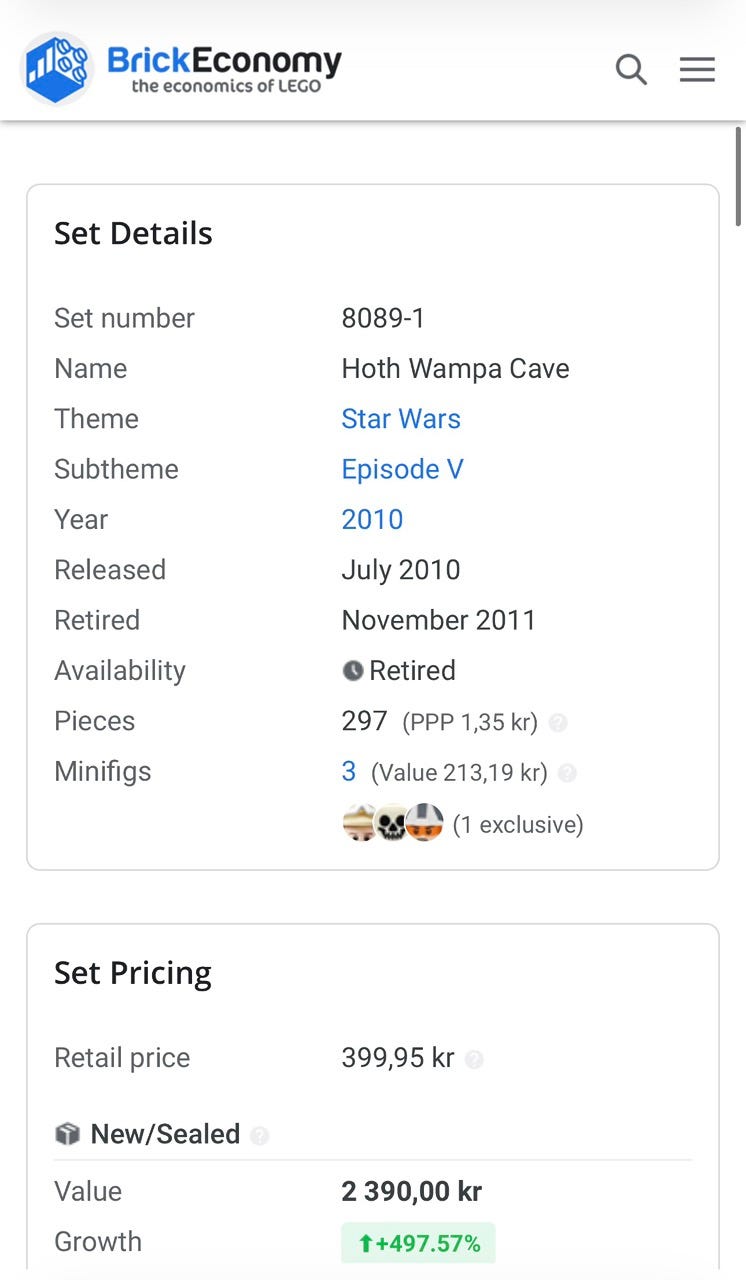Click the Retired clock icon
This screenshot has height=1280, width=746.
(x=352, y=671)
